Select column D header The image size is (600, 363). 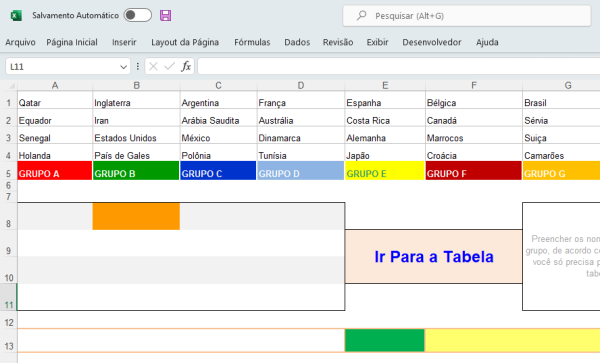pyautogui.click(x=301, y=85)
